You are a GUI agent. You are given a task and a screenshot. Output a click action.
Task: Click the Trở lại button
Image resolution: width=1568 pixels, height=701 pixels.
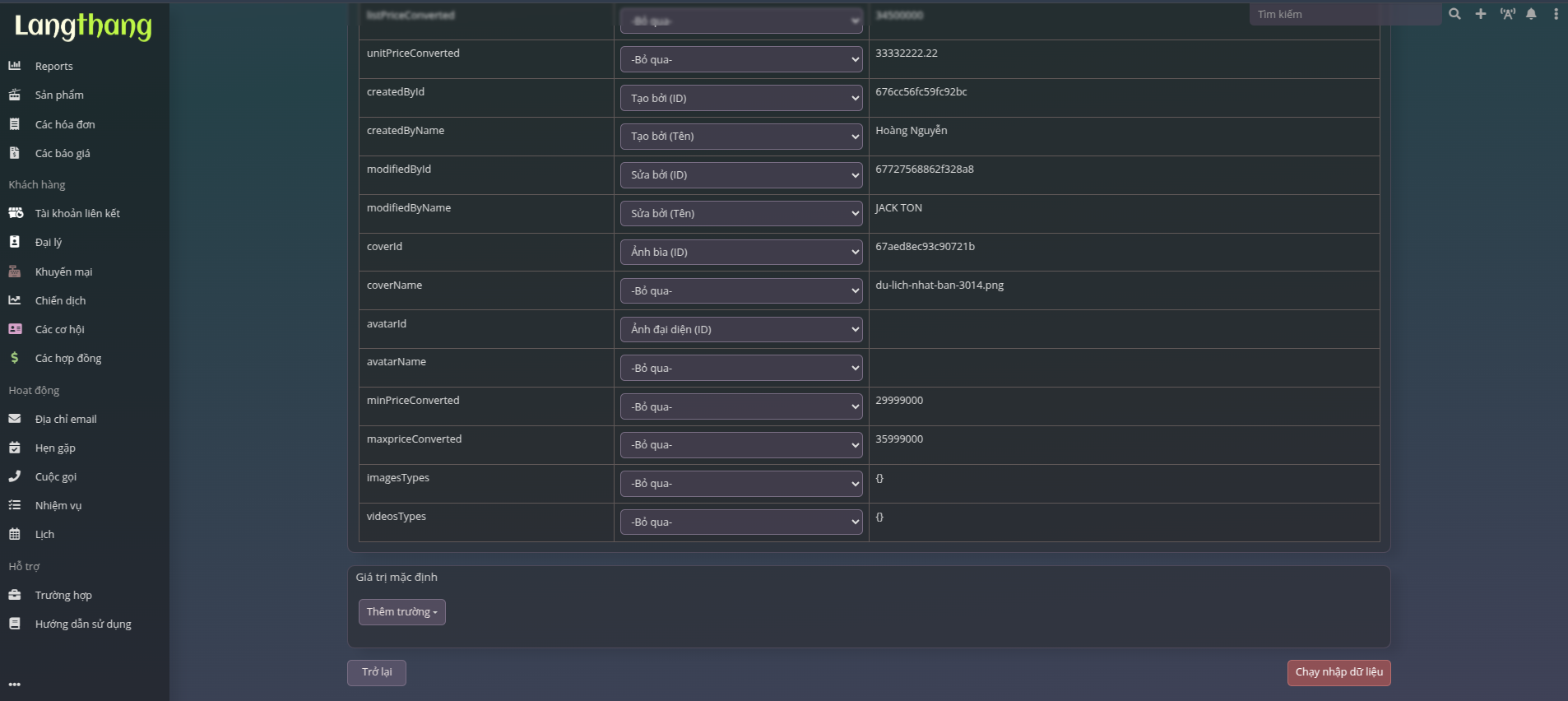pos(377,672)
